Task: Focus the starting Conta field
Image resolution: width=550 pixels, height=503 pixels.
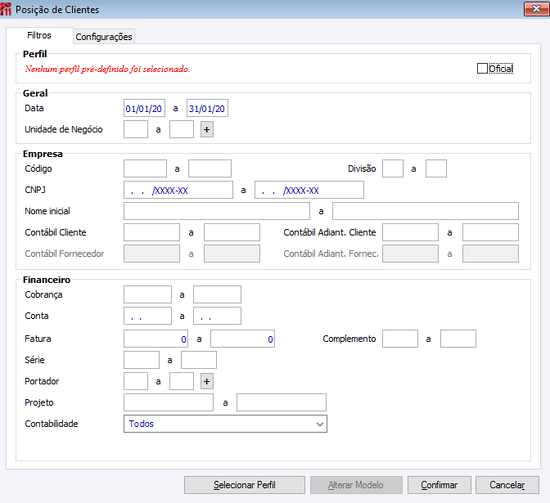Action: click(148, 316)
